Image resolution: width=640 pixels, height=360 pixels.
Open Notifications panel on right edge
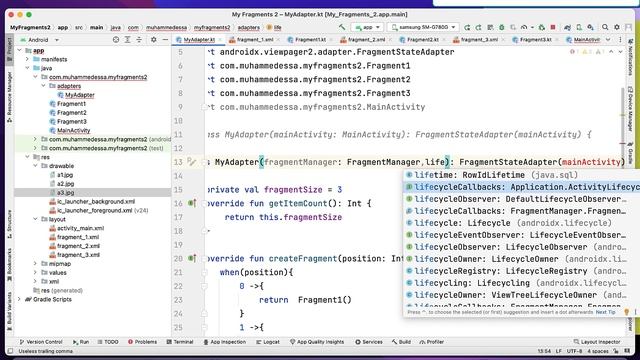click(630, 57)
